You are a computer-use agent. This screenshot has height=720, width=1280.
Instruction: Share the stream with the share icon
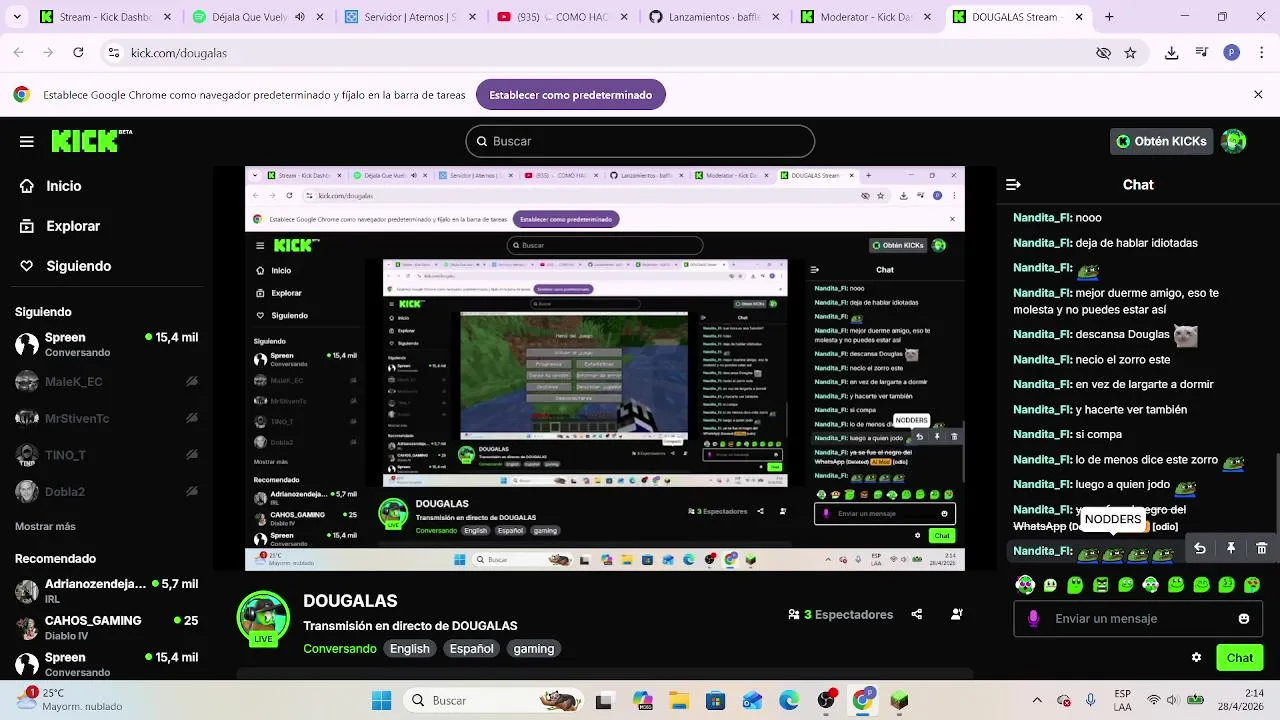pyautogui.click(x=917, y=614)
